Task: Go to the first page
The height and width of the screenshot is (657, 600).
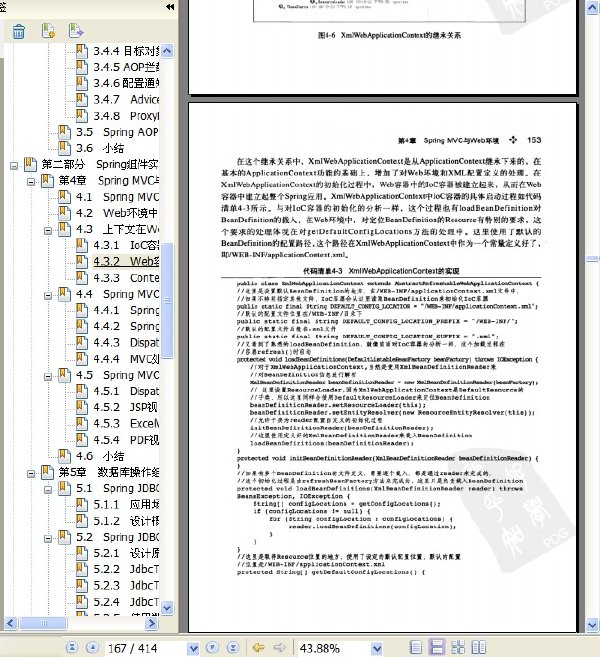Action: pyautogui.click(x=72, y=647)
